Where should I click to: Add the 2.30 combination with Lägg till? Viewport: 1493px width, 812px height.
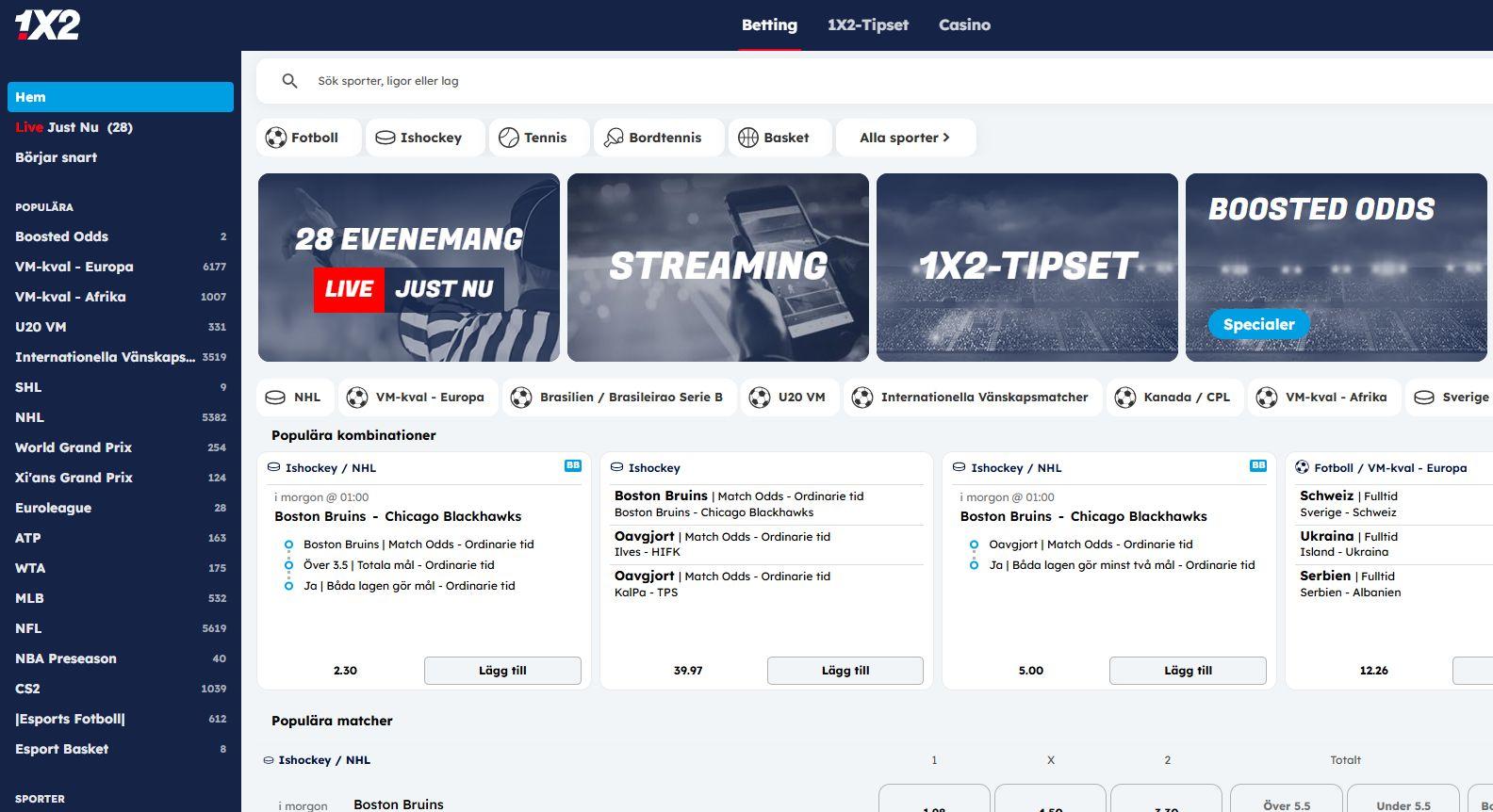pyautogui.click(x=502, y=671)
